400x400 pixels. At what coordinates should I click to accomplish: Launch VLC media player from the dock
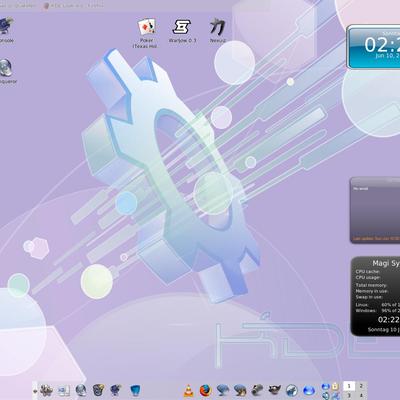(189, 391)
